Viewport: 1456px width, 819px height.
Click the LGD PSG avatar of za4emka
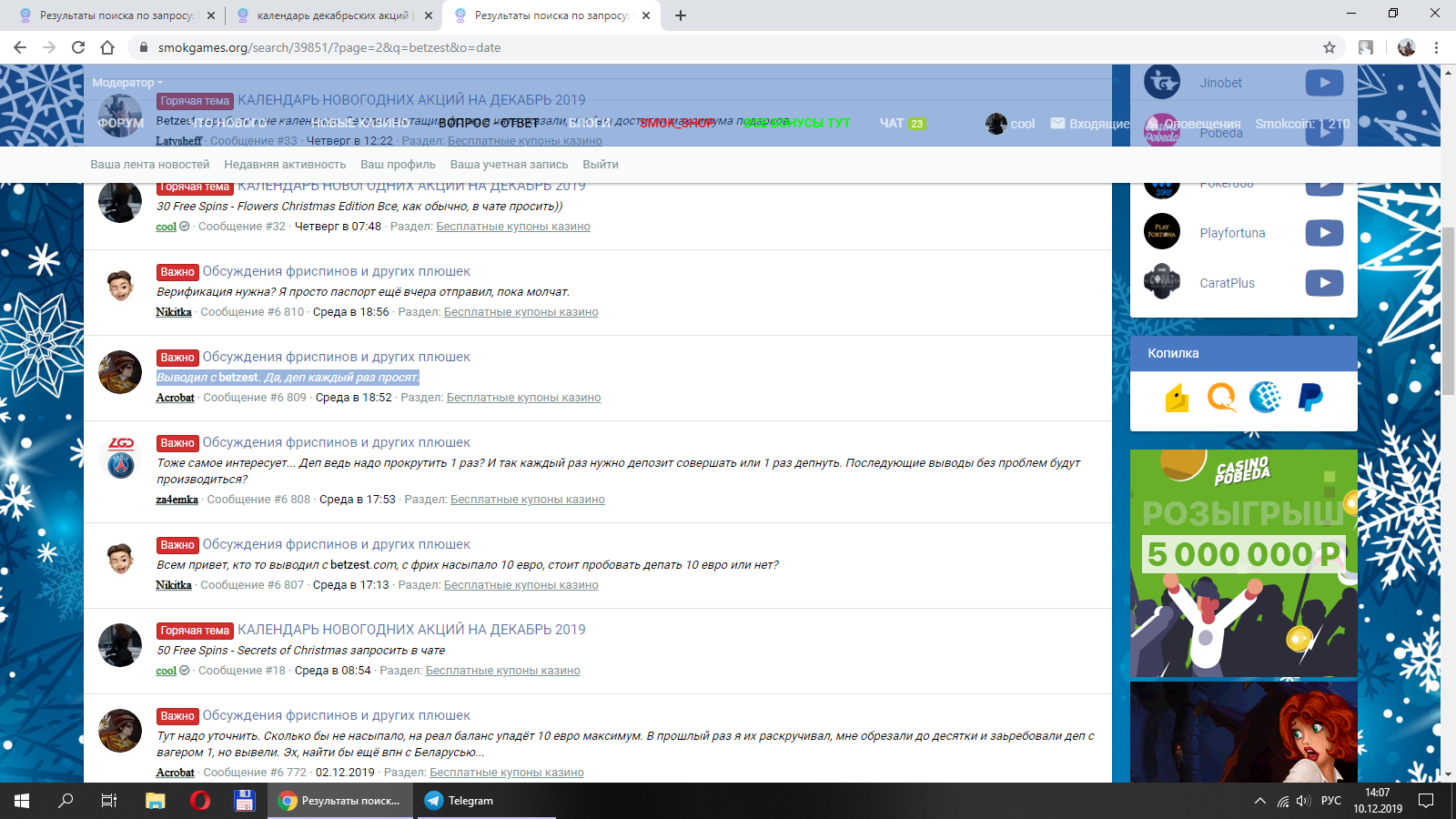pos(120,458)
